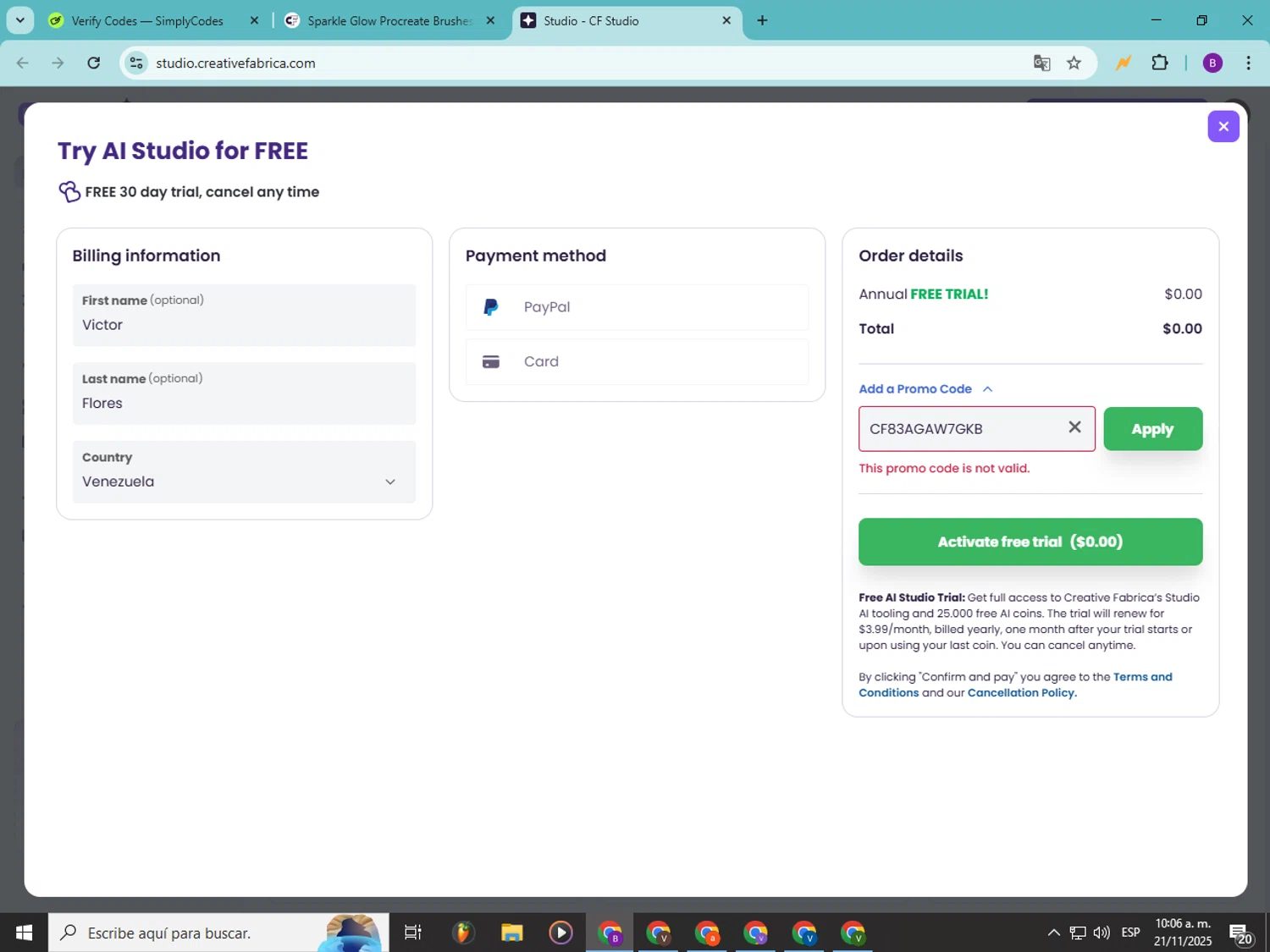1270x952 pixels.
Task: Open the media player taskbar icon
Action: [x=560, y=933]
